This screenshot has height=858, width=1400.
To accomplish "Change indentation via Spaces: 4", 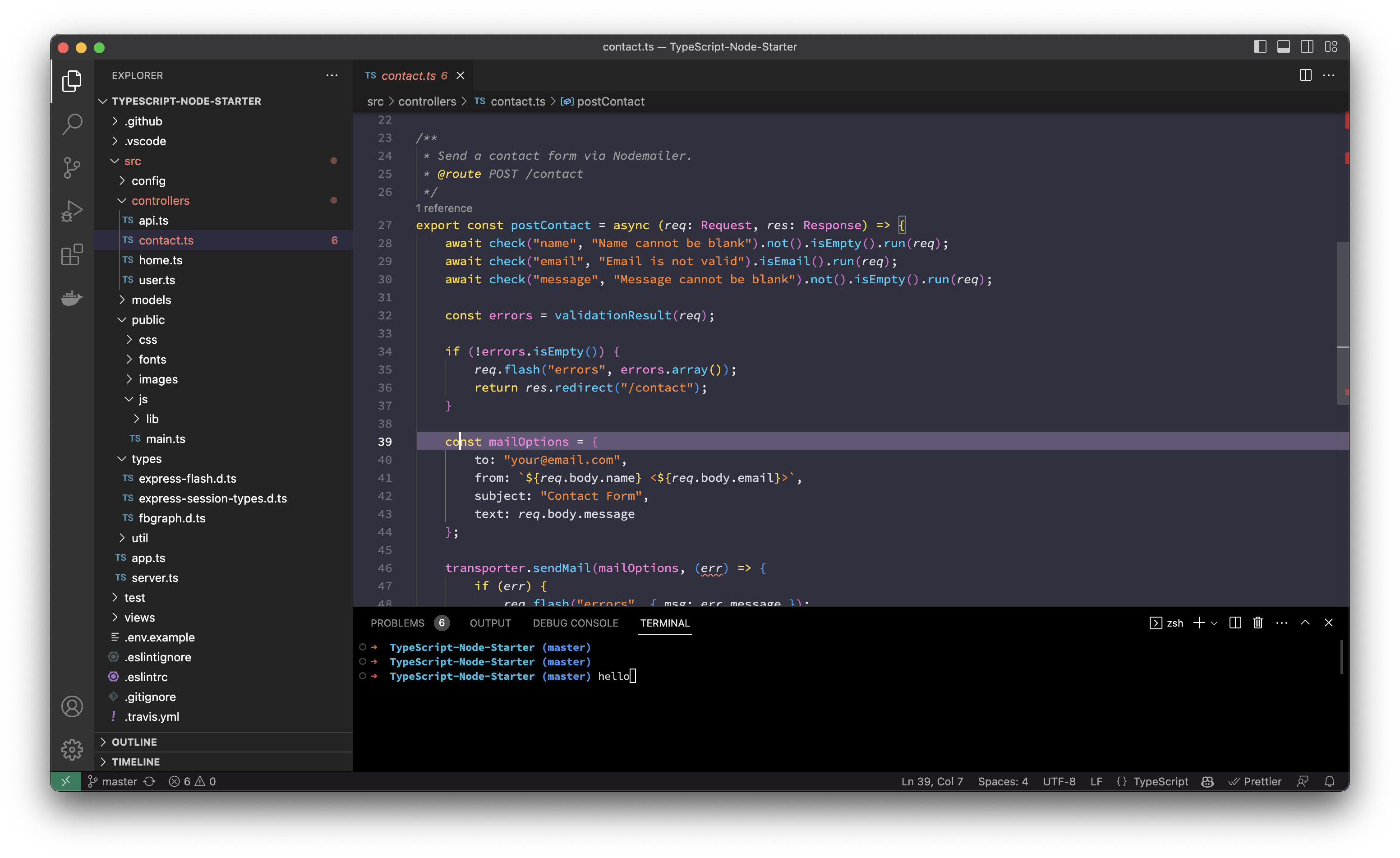I will (1003, 782).
